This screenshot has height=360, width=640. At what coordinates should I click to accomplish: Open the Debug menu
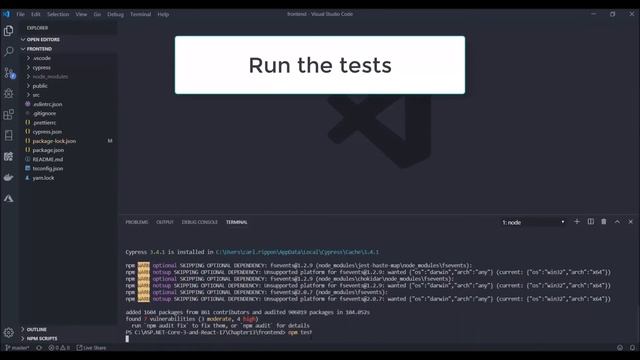tap(115, 14)
